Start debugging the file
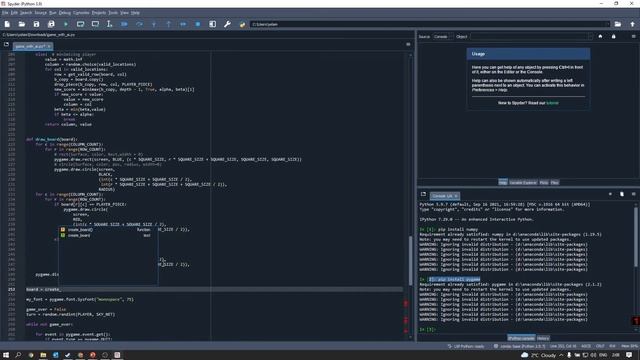This screenshot has width=640, height=360. (x=124, y=24)
